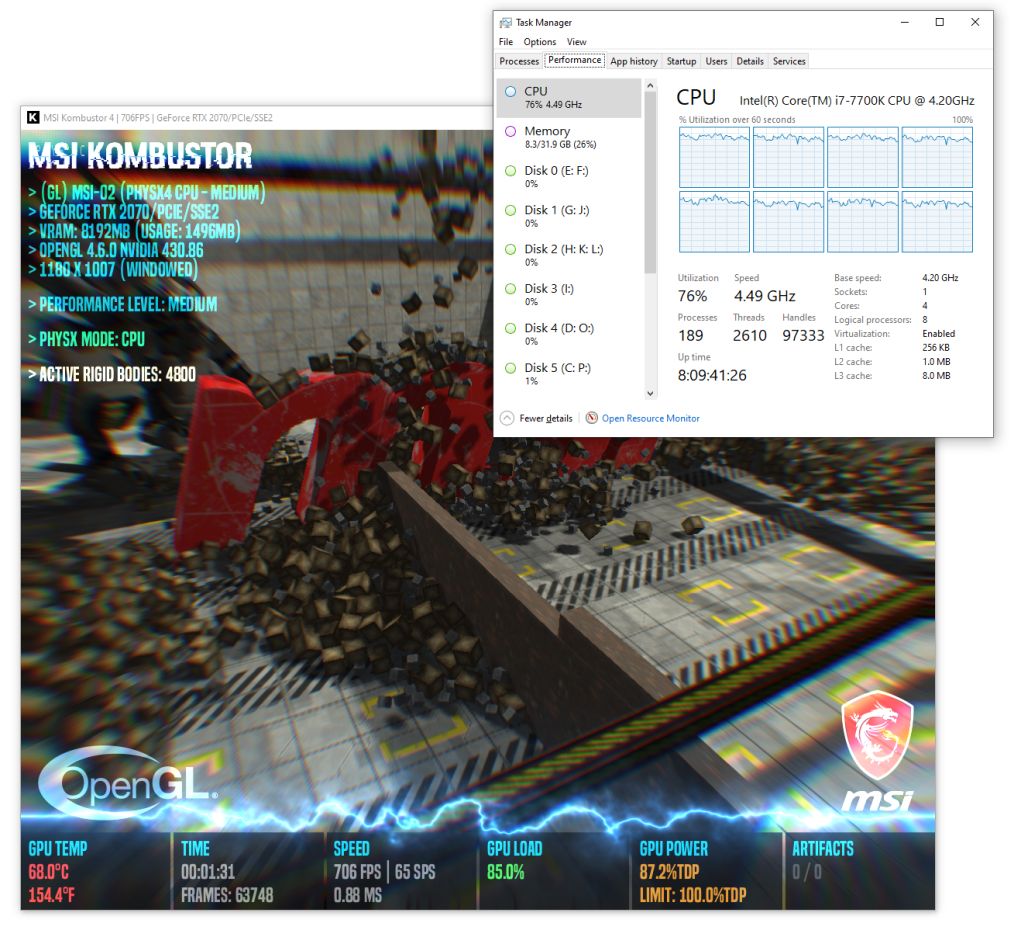Switch to the App history tab
1024x947 pixels.
pos(633,61)
